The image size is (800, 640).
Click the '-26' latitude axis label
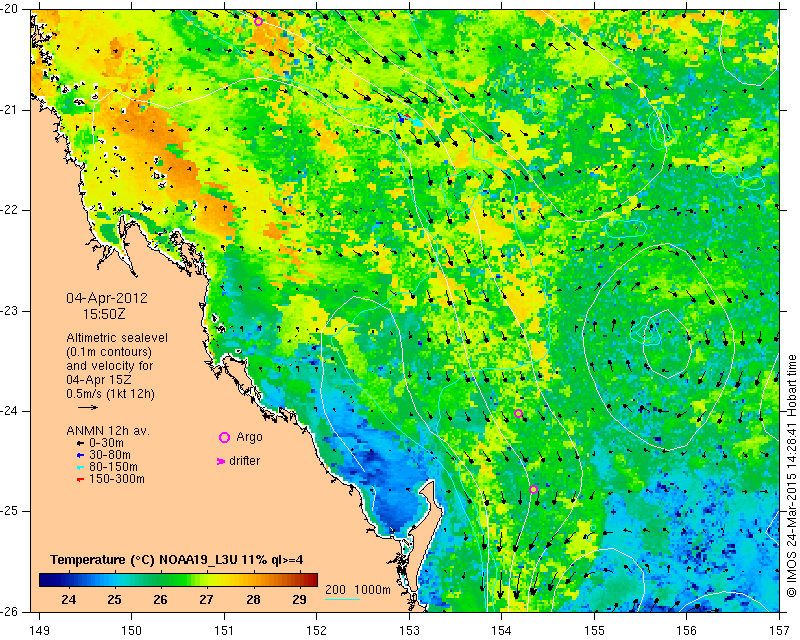(x=11, y=612)
